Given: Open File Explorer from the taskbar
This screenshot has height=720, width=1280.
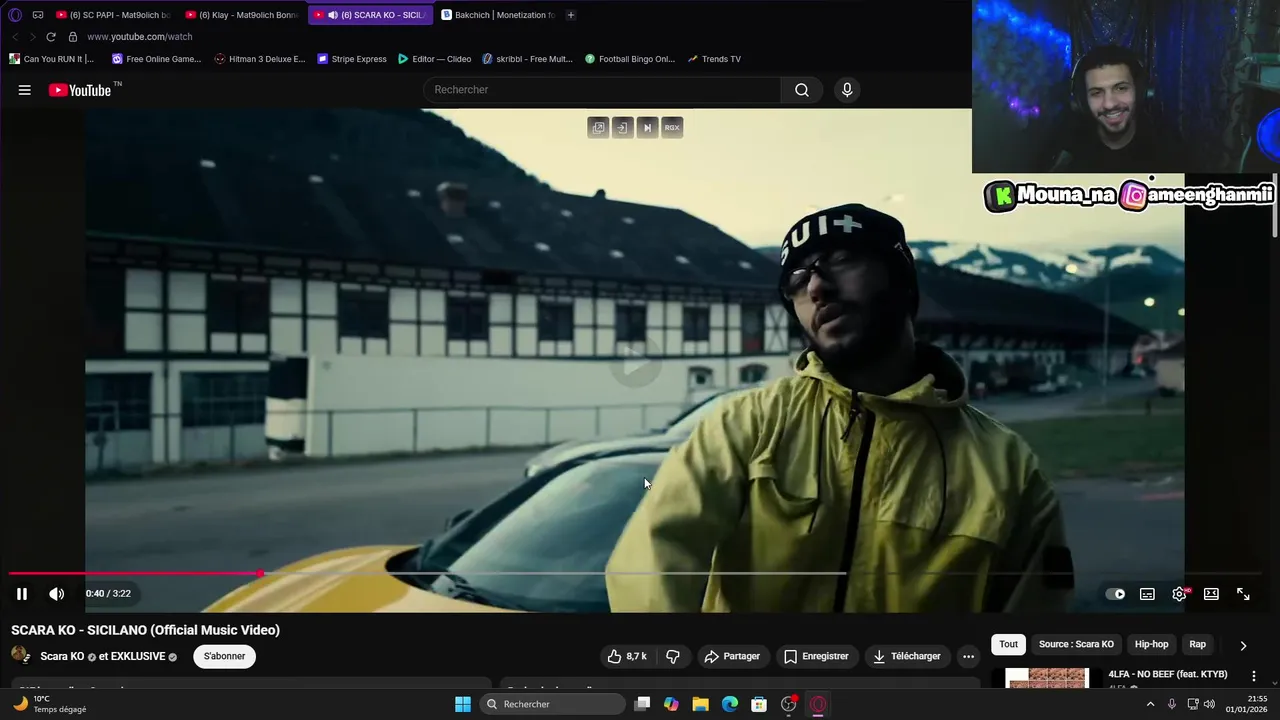Looking at the screenshot, I should (700, 704).
